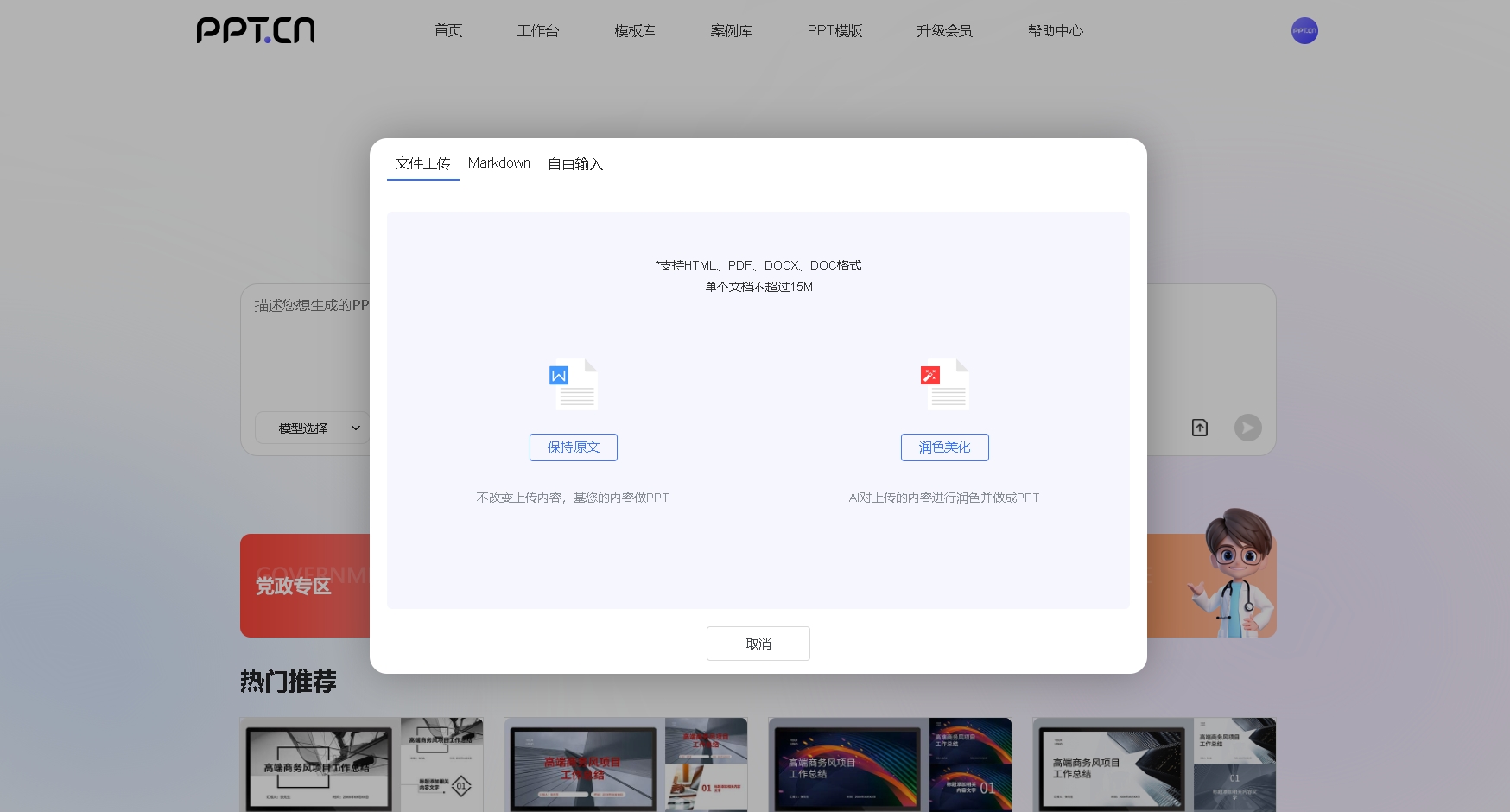Switch to the 文件上传 tab
1510x812 pixels.
coord(422,163)
